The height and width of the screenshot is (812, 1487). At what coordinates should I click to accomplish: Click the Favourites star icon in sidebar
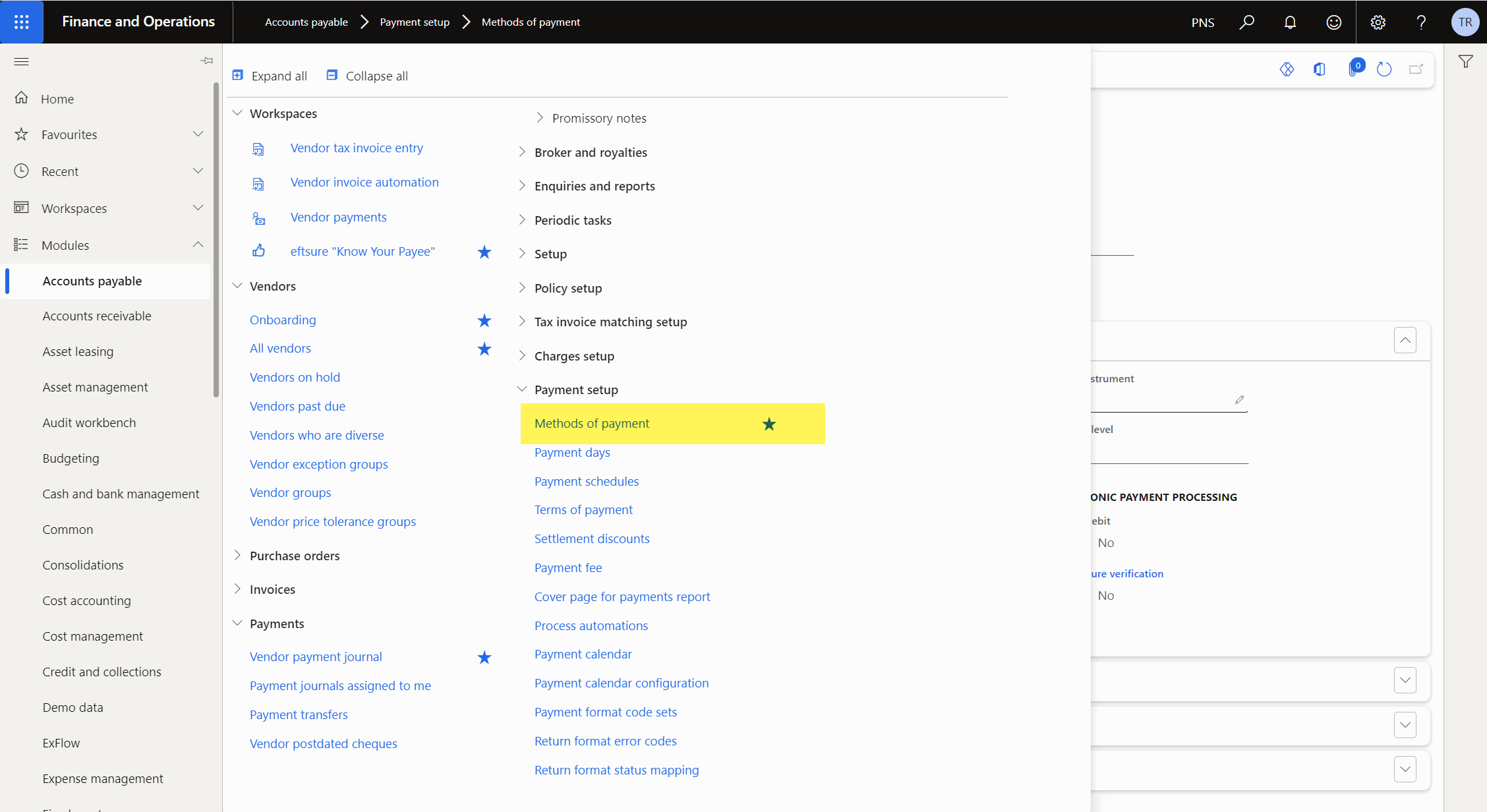[x=21, y=134]
